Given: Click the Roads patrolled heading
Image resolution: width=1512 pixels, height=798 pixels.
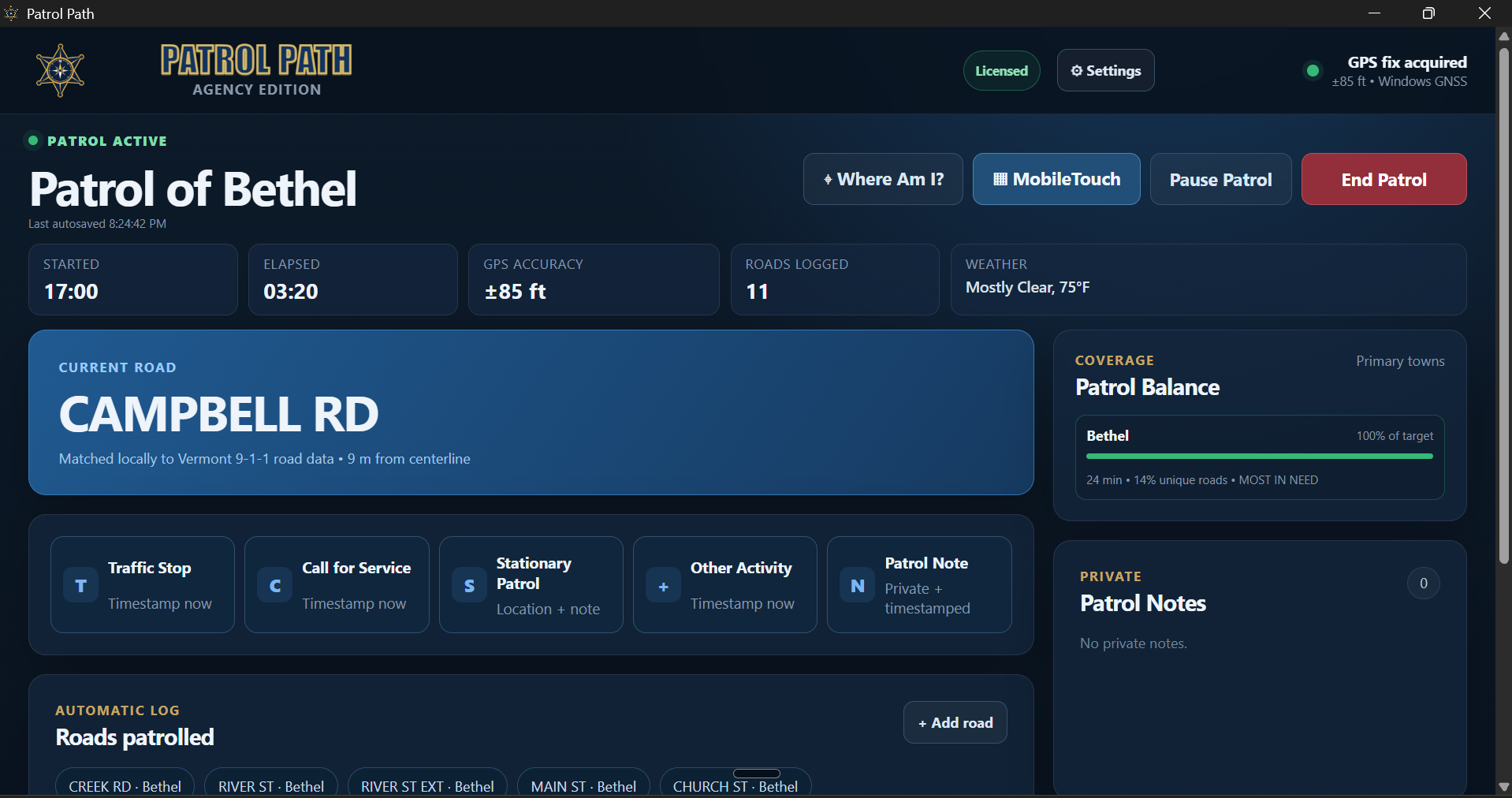Looking at the screenshot, I should [x=135, y=737].
